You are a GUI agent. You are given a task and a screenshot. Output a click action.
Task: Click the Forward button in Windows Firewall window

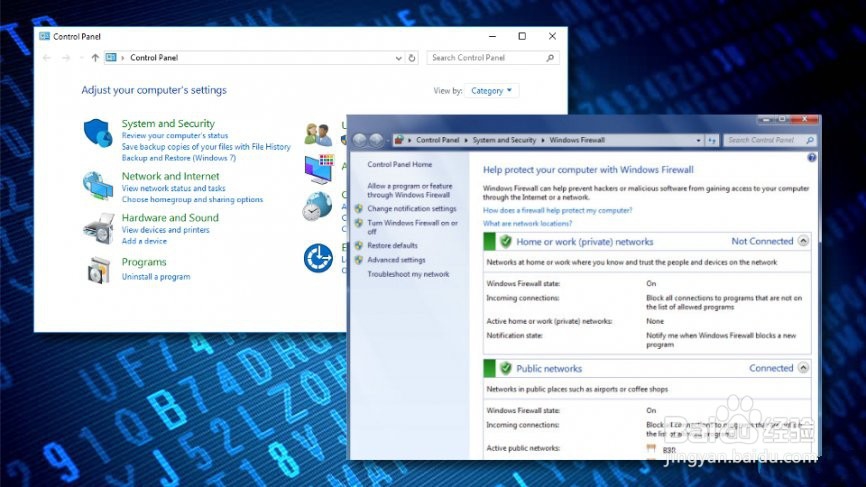[376, 140]
